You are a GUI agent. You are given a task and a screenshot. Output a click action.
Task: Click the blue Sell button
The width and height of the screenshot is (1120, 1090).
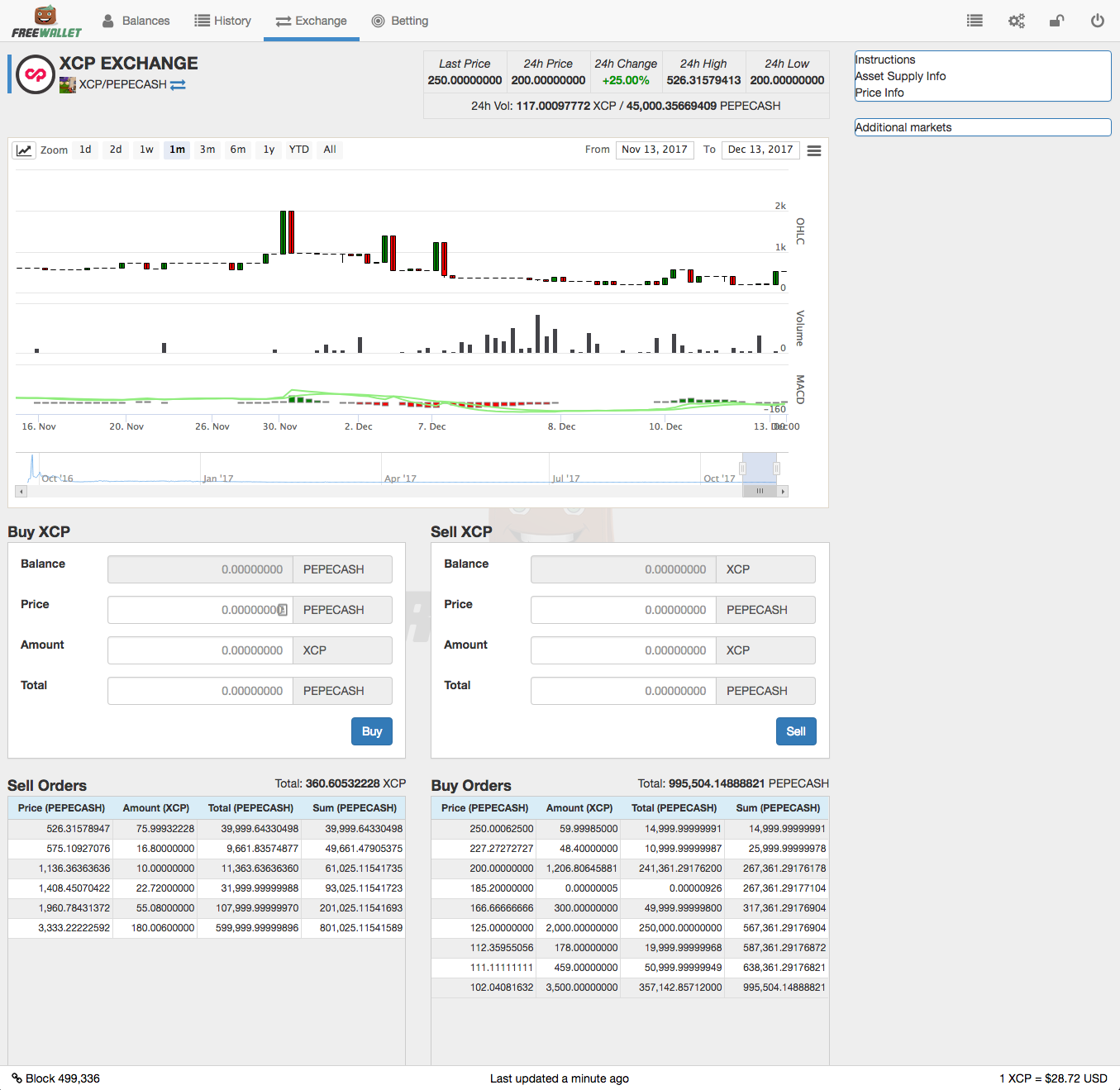tap(796, 731)
